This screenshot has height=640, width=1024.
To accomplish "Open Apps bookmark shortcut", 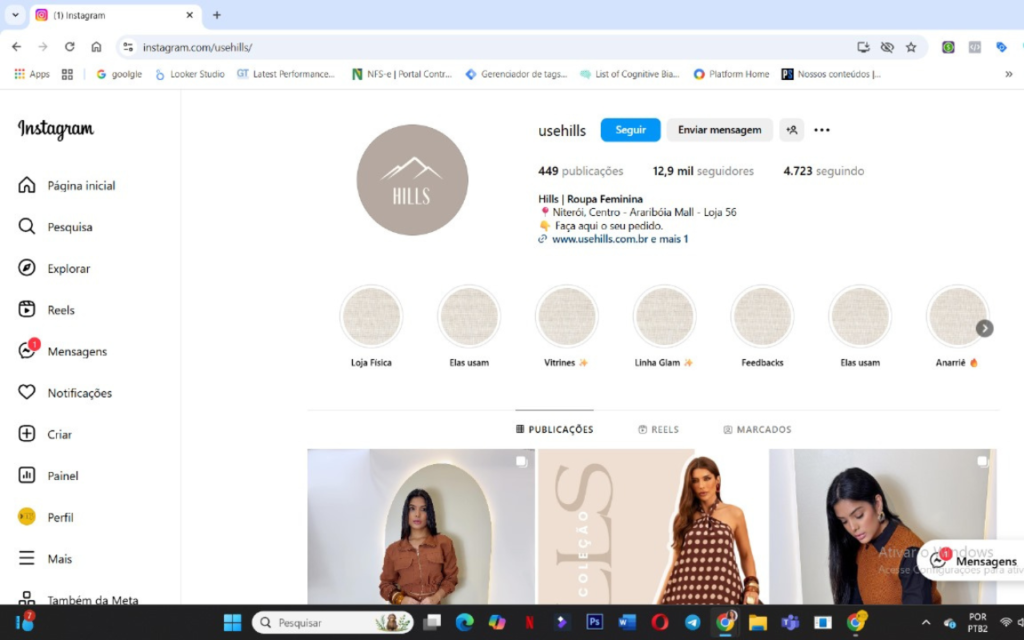I will tap(32, 74).
